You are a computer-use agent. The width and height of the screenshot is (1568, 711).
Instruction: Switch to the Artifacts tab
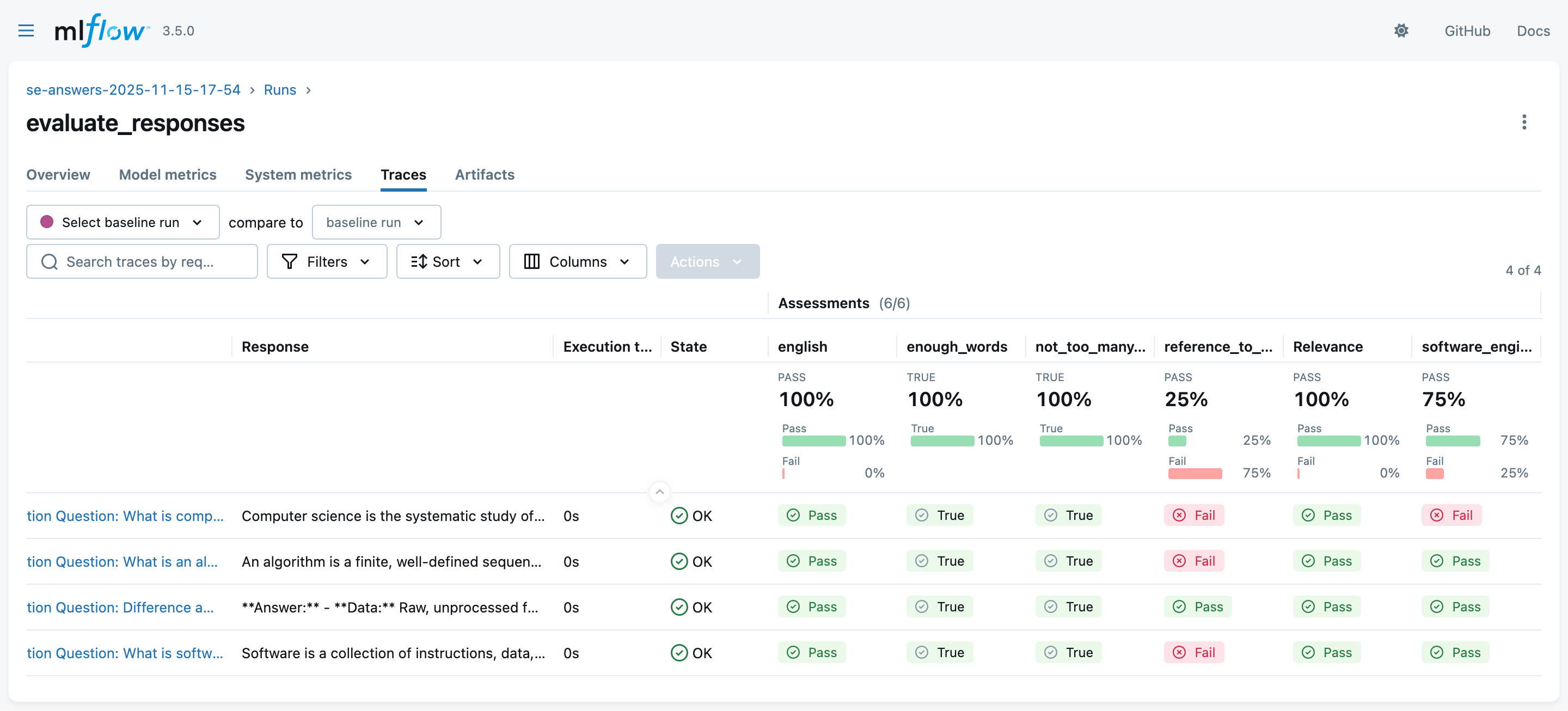(485, 175)
